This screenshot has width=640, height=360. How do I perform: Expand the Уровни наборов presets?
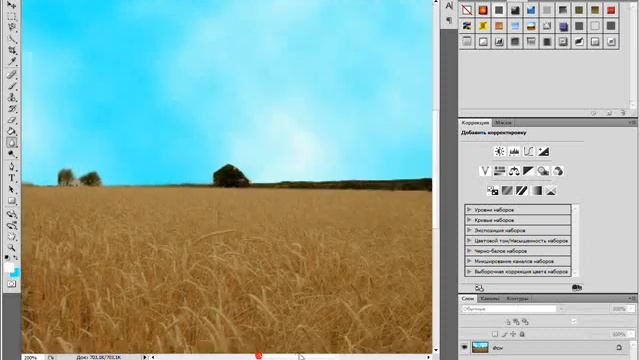pyautogui.click(x=469, y=210)
